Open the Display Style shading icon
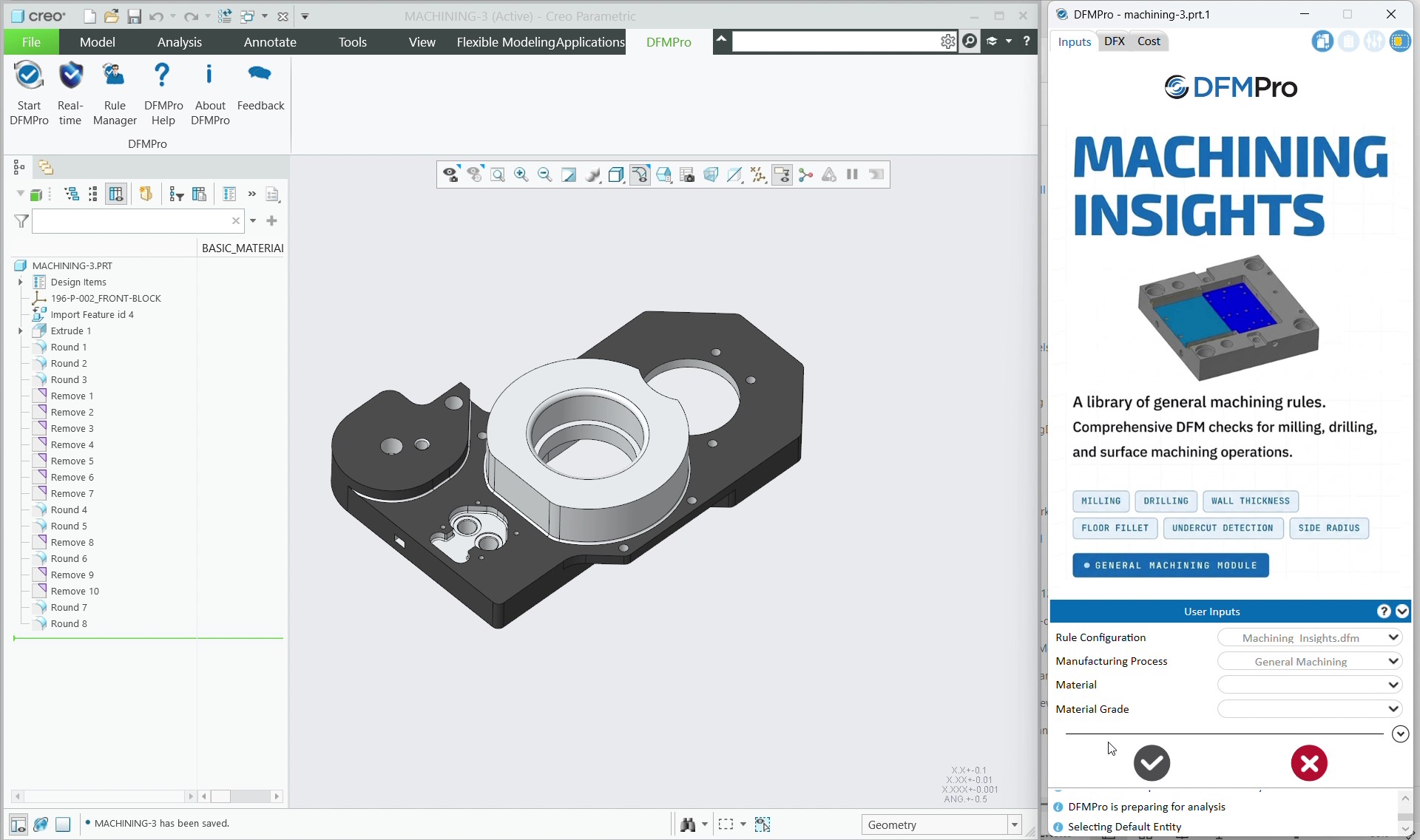Viewport: 1420px width, 840px height. point(592,175)
